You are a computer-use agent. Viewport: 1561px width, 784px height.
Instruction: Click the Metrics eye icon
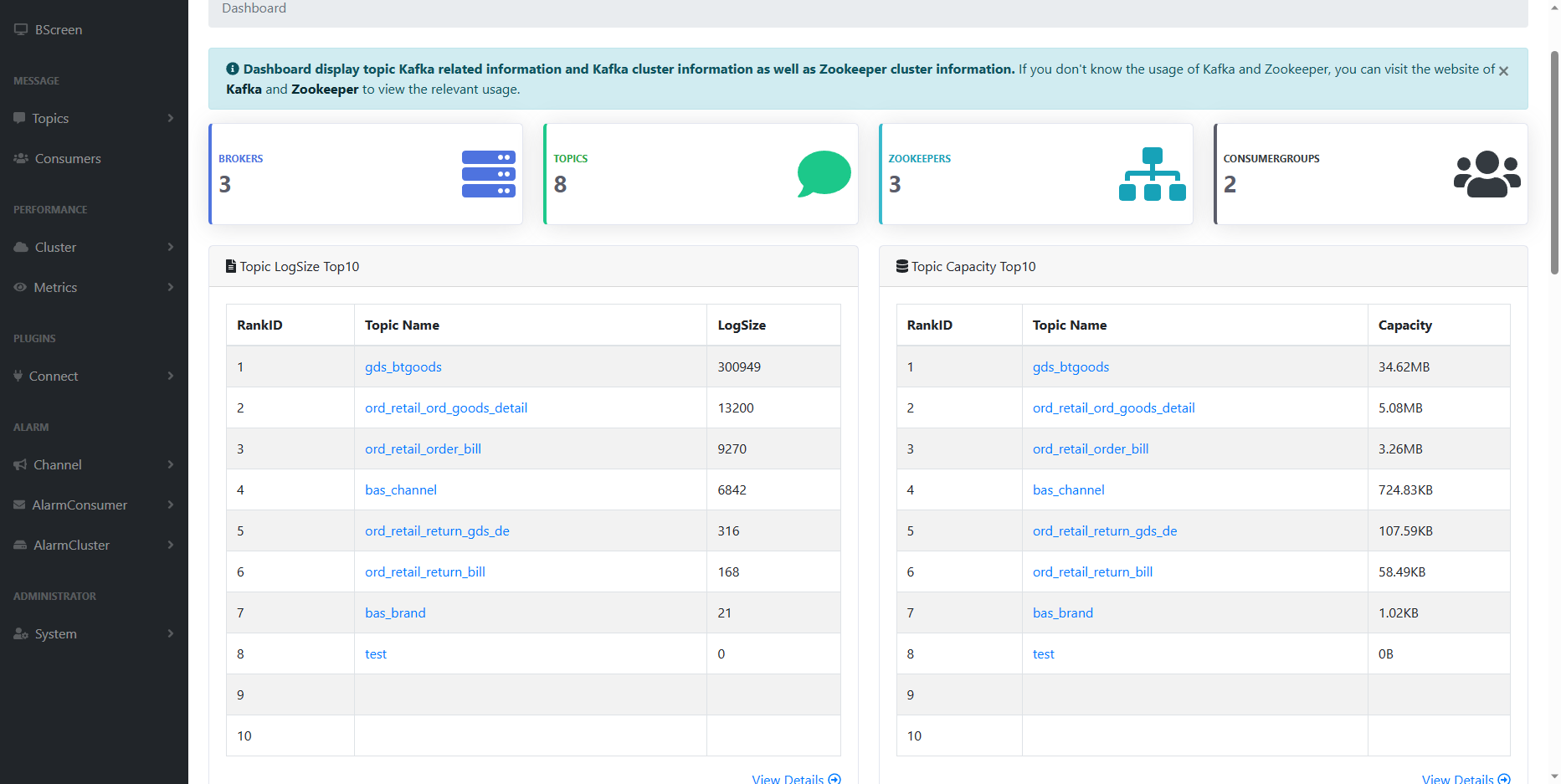[20, 287]
